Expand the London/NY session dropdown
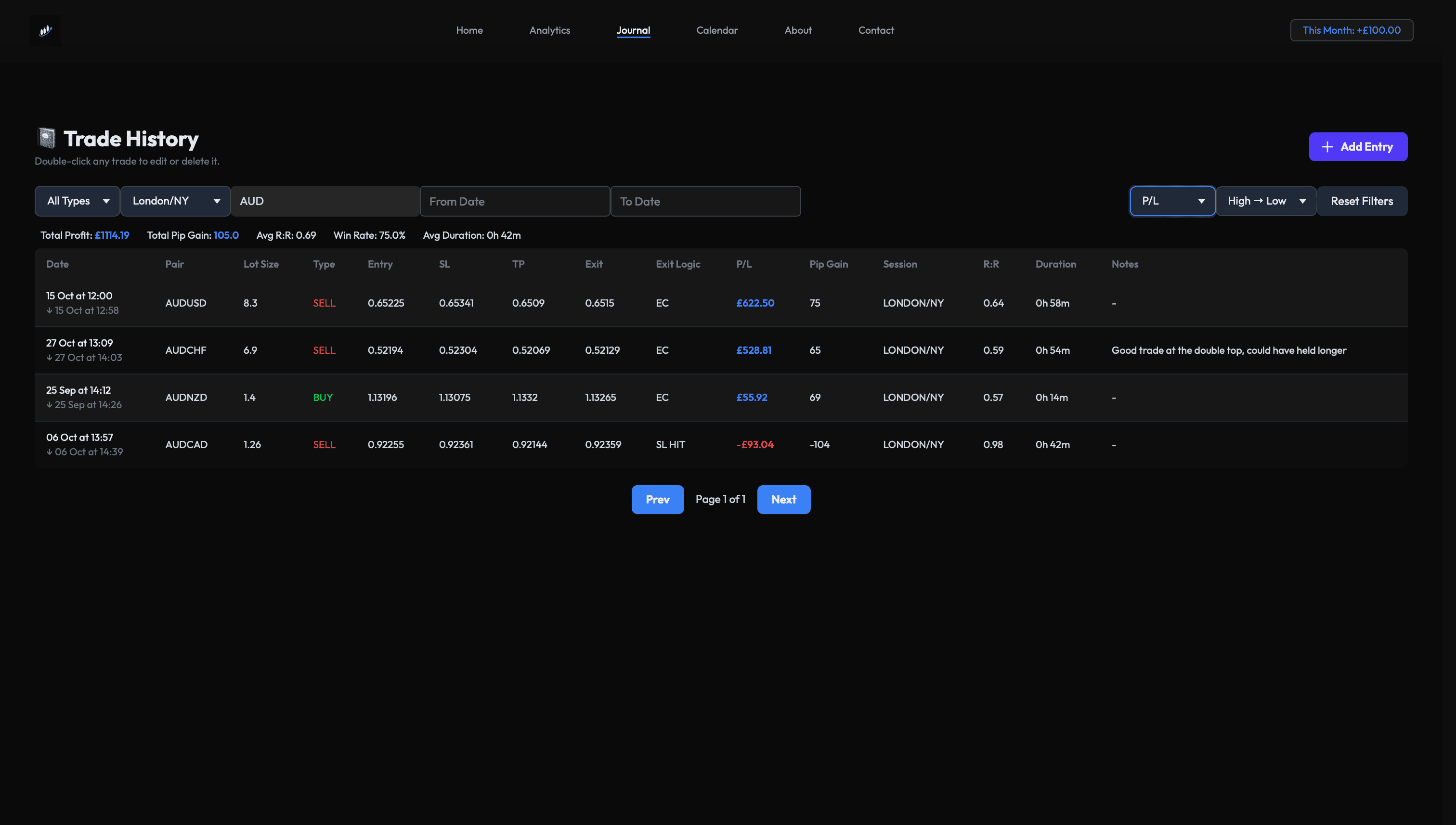Viewport: 1456px width, 825px height. point(175,201)
